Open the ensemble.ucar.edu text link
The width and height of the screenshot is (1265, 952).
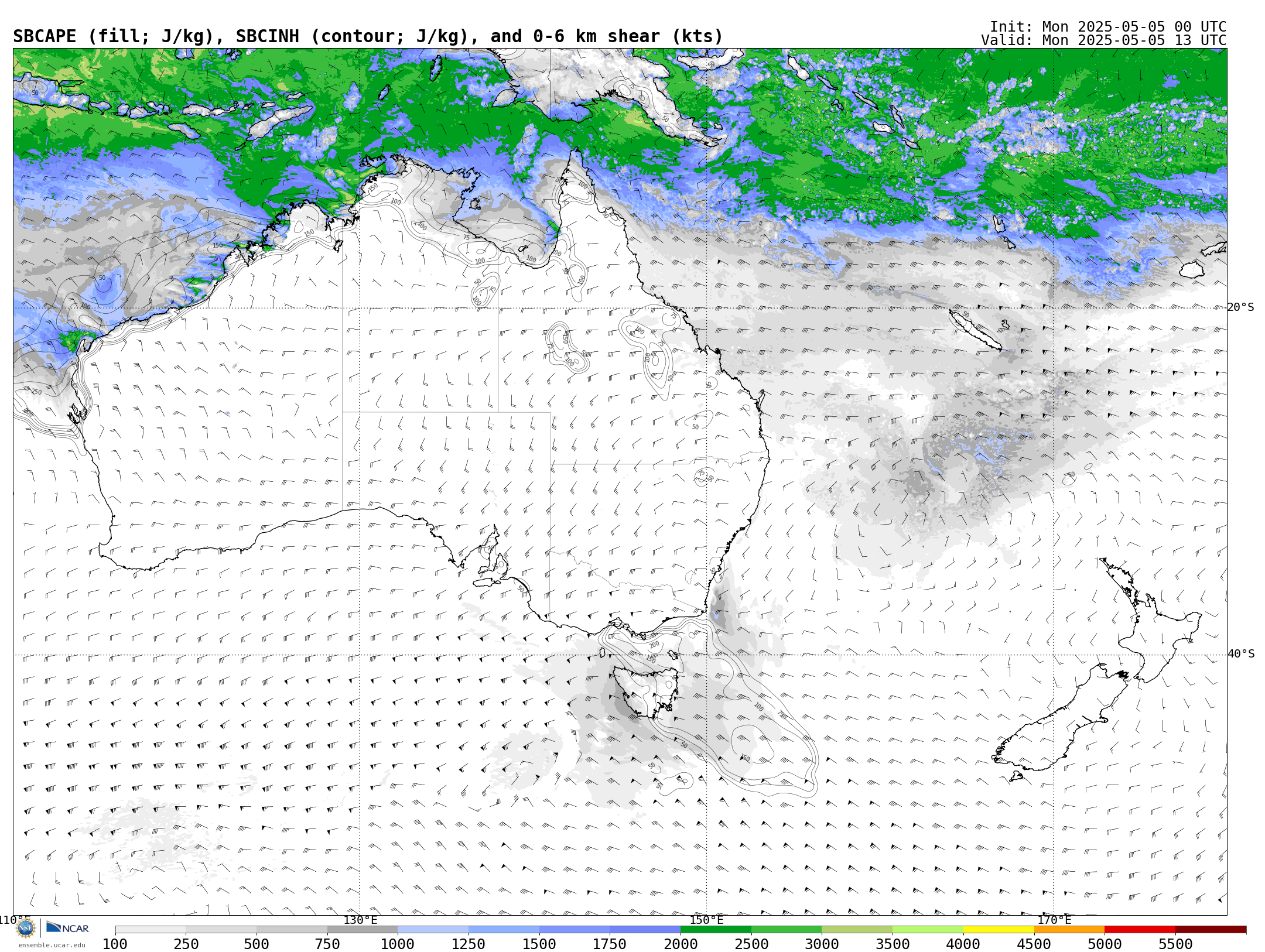(52, 945)
